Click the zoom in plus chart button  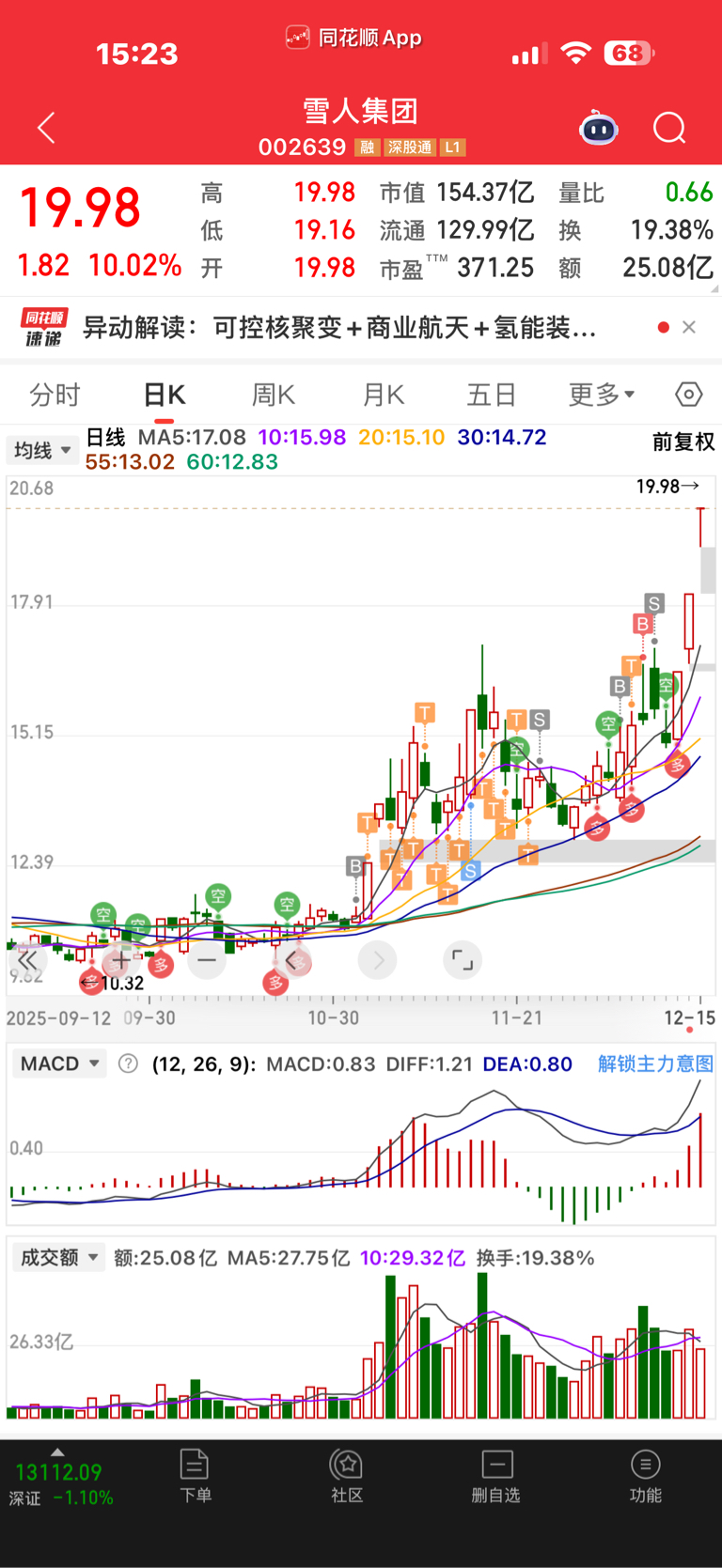tap(120, 960)
